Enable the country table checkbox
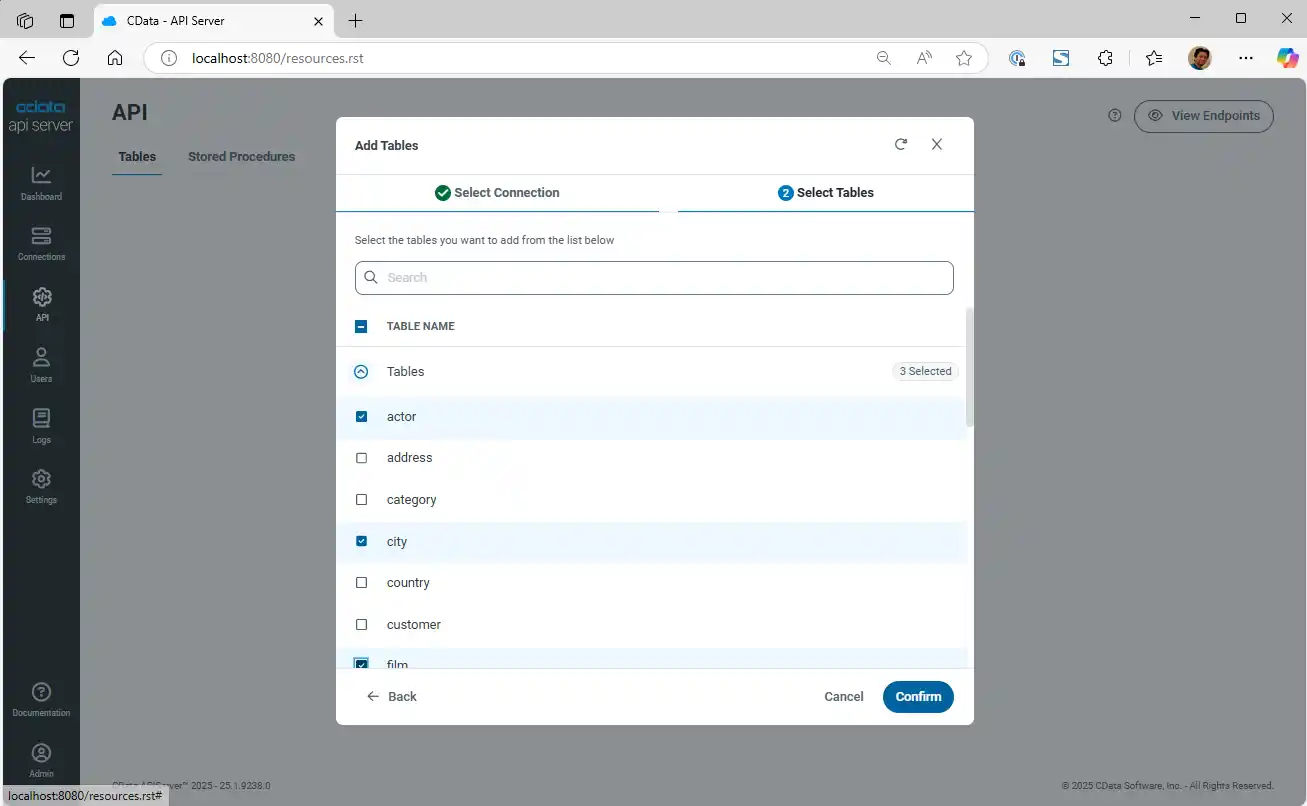 362,583
